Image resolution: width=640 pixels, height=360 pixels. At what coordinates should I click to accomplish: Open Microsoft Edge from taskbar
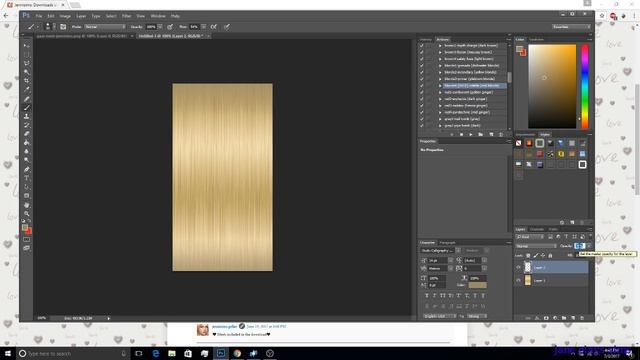pos(156,353)
